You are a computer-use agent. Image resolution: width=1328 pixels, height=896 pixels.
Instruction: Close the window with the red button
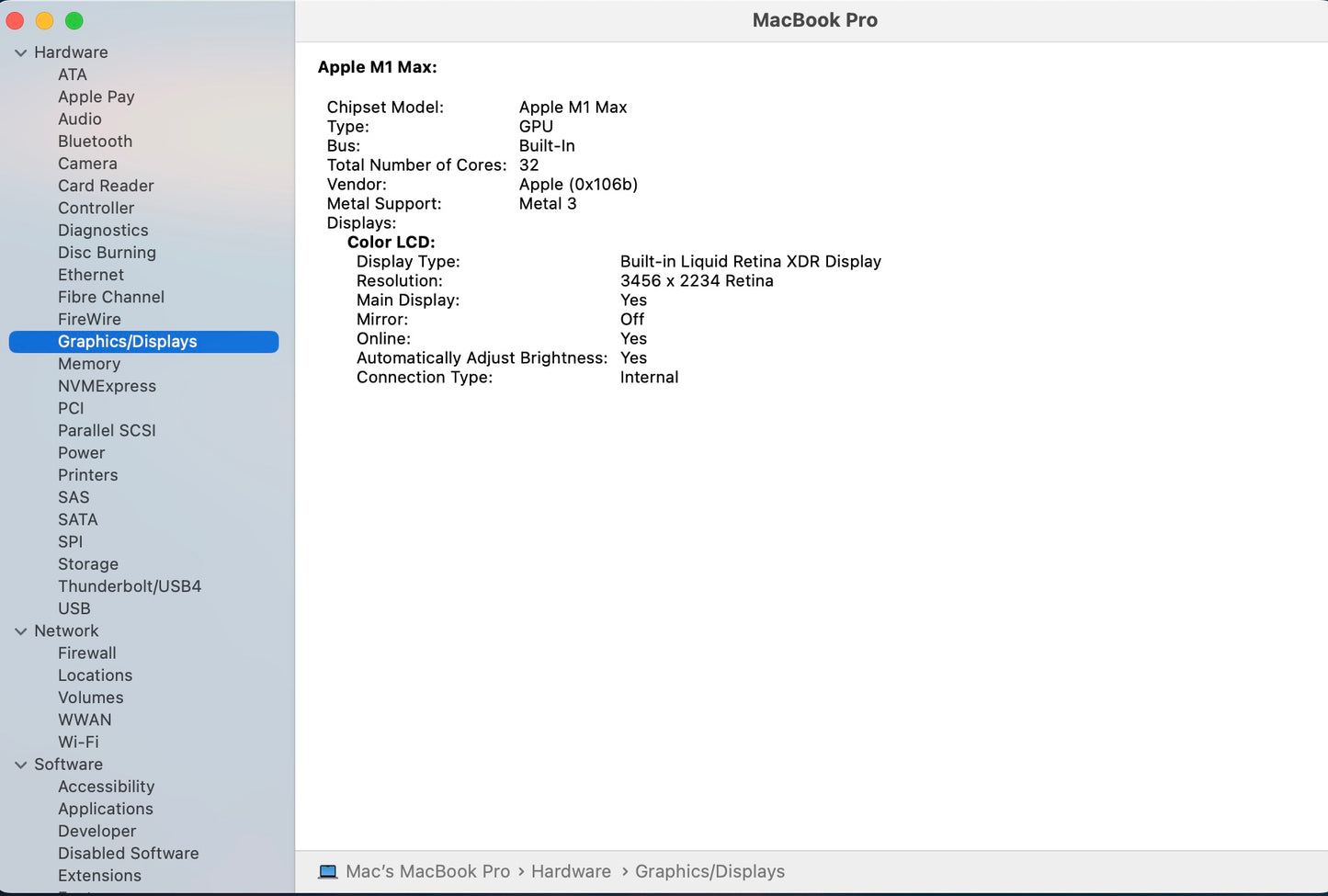click(16, 20)
